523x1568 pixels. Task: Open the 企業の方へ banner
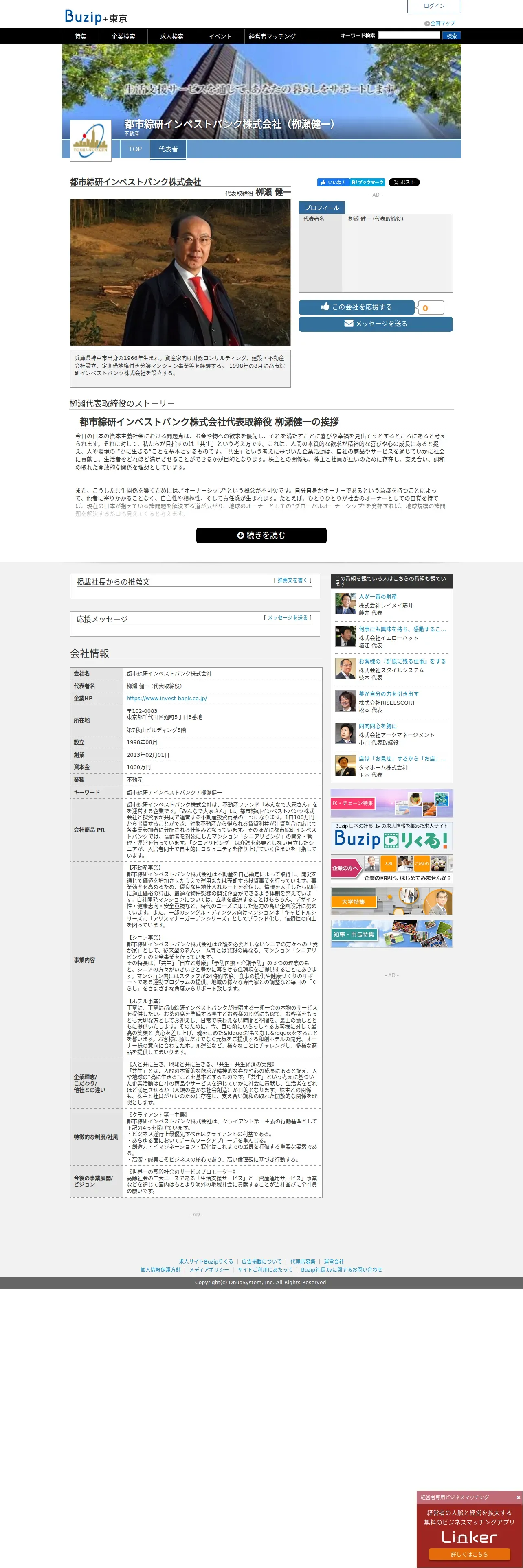(x=391, y=869)
